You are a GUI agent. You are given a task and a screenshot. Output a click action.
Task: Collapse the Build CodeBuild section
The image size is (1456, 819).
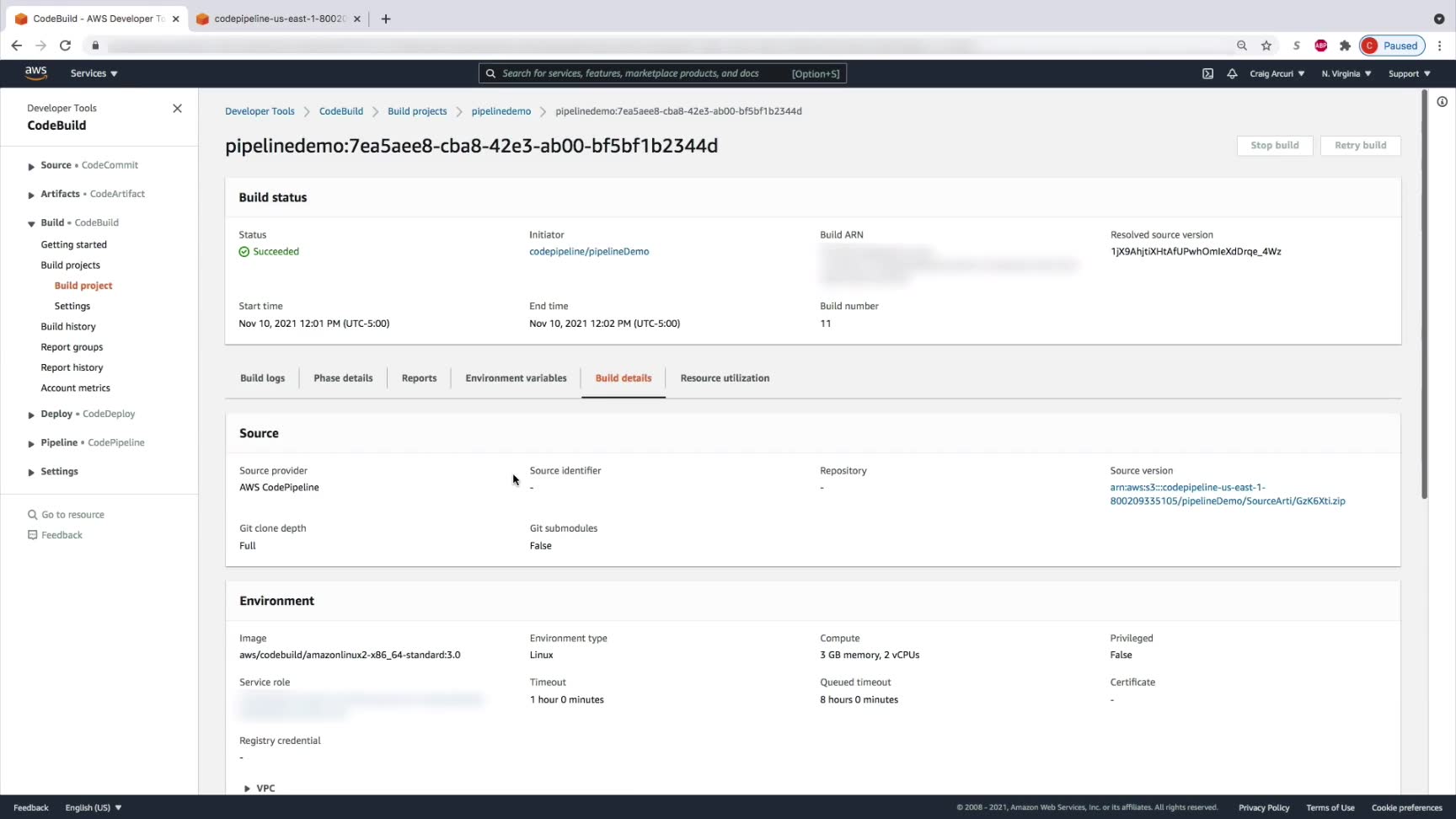31,223
